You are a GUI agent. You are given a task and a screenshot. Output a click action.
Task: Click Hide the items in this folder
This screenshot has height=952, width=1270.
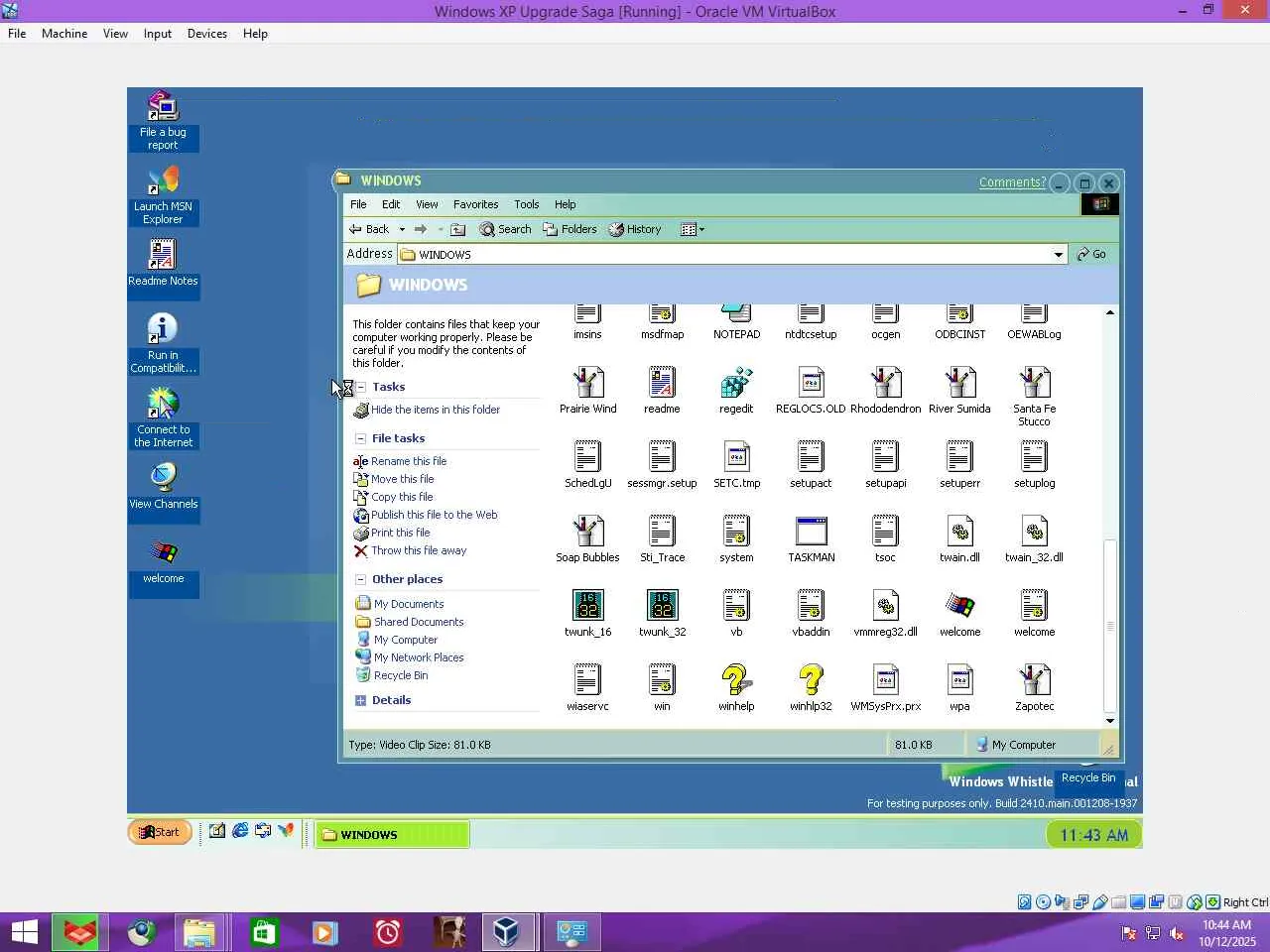[x=436, y=410]
